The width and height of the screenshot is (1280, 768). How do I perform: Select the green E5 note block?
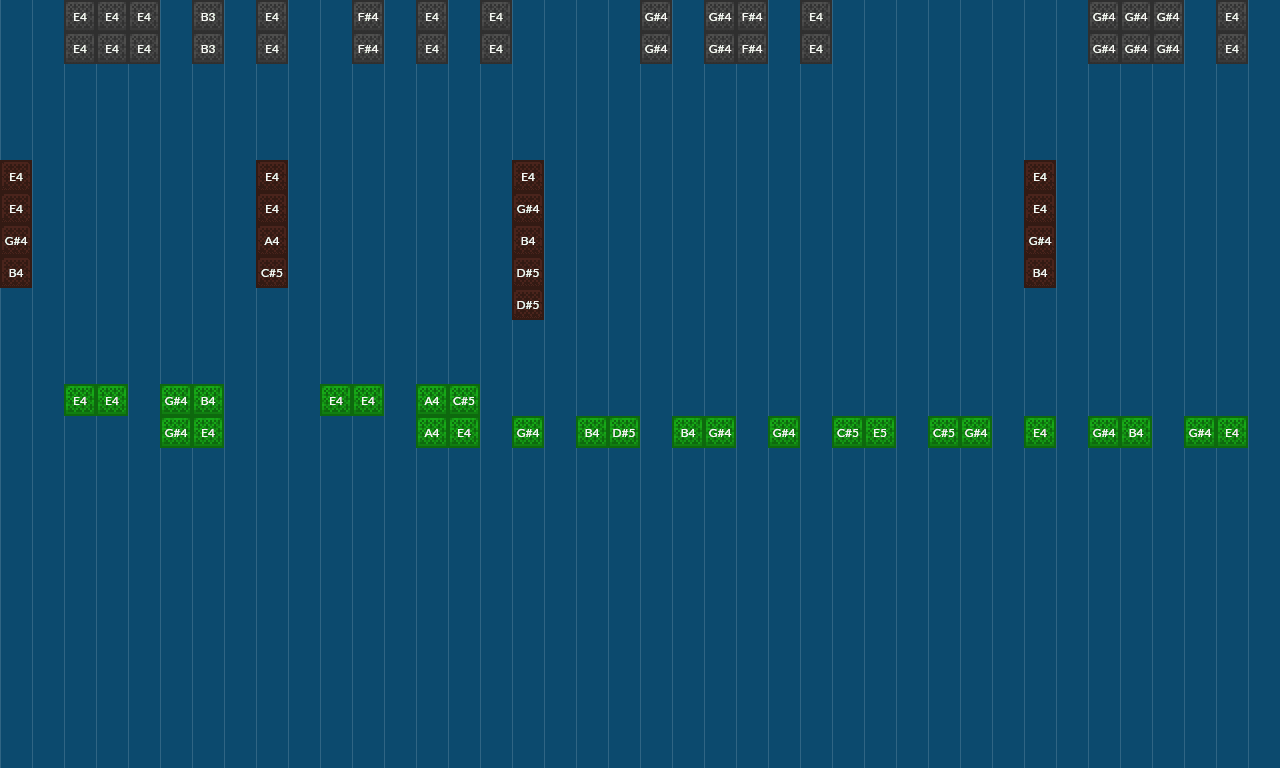[x=879, y=432]
